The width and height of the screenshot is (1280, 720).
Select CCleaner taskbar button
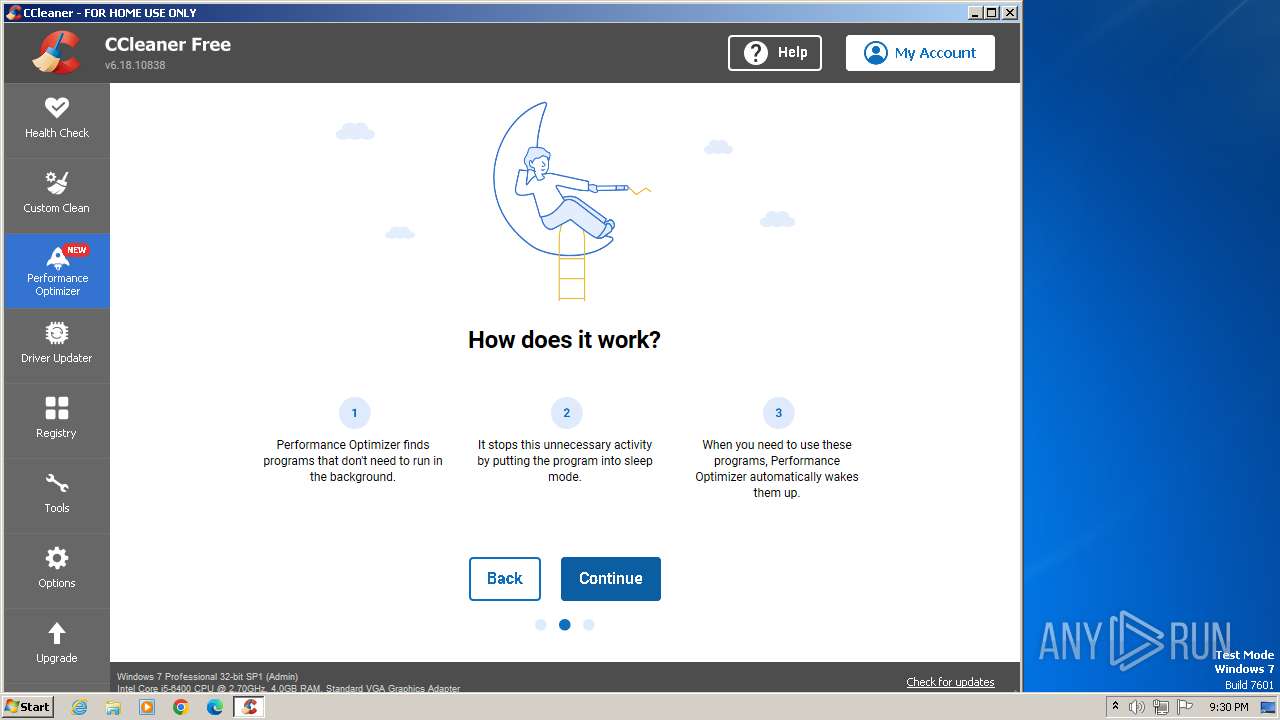249,707
